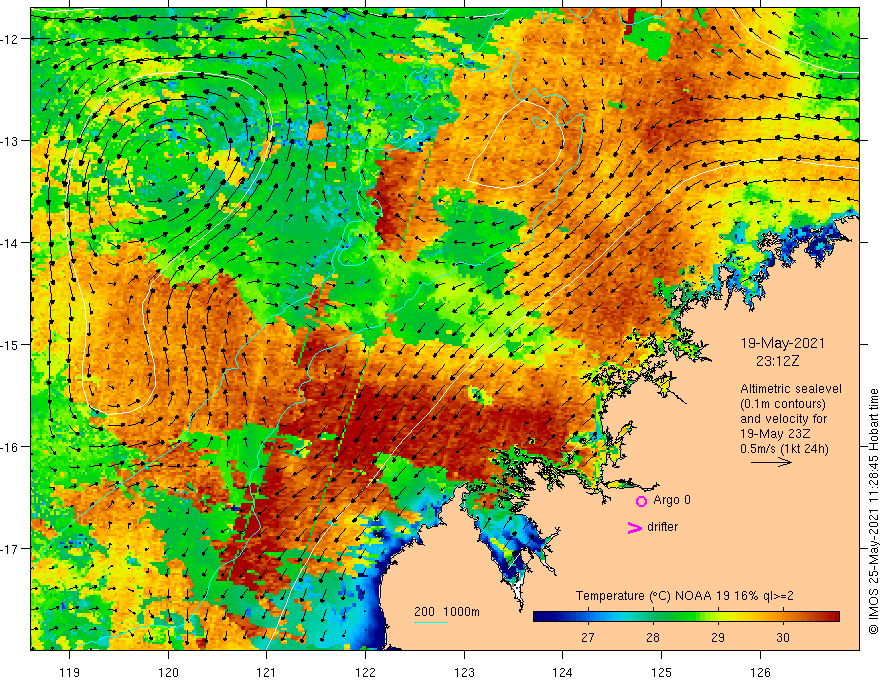This screenshot has width=880, height=680.
Task: Click the 'Argo 0' legend label
Action: (x=672, y=500)
